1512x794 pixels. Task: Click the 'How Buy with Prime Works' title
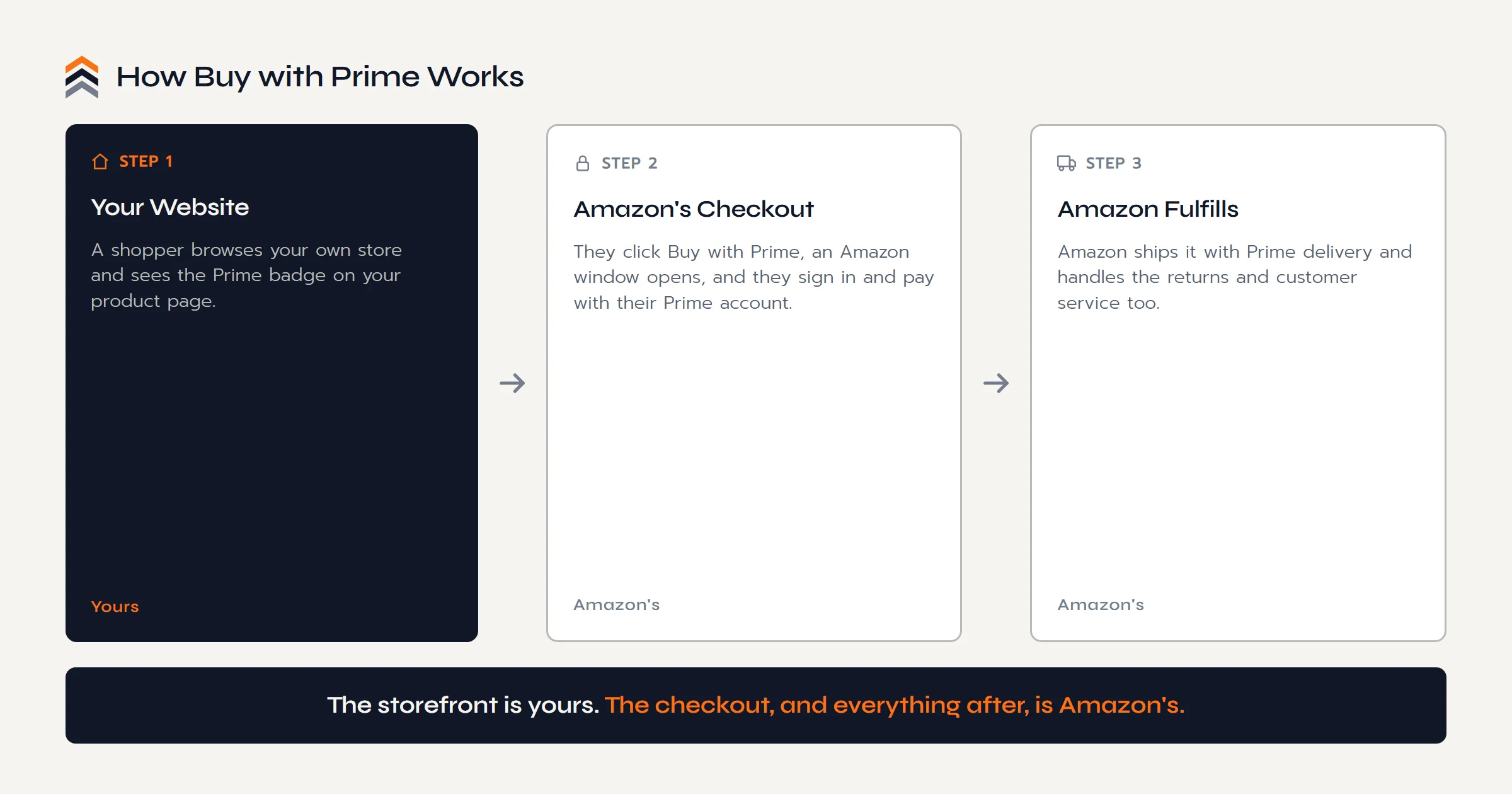[320, 77]
